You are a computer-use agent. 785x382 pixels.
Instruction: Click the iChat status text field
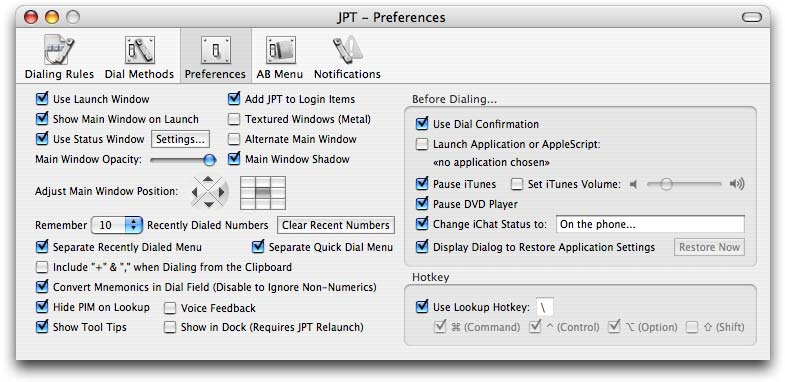pos(650,224)
